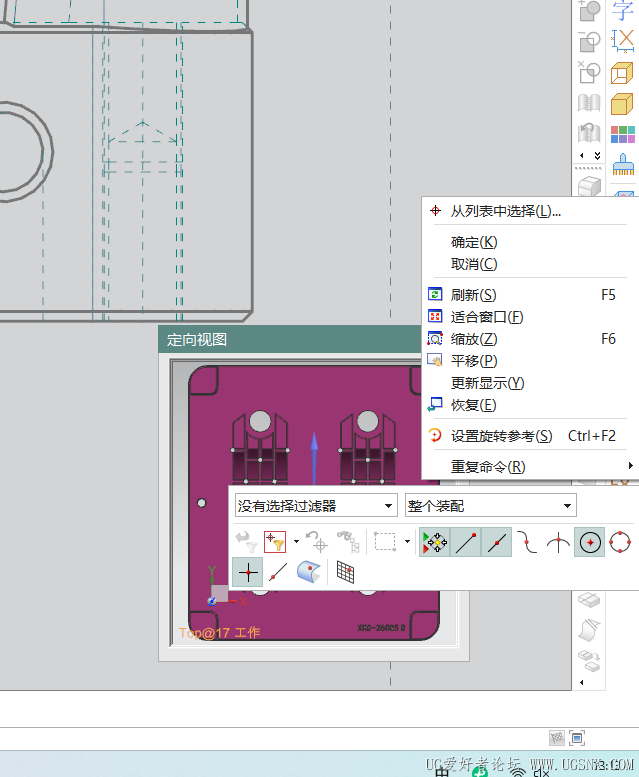Toggle existing point snap crosshair
The image size is (639, 777).
(x=248, y=572)
